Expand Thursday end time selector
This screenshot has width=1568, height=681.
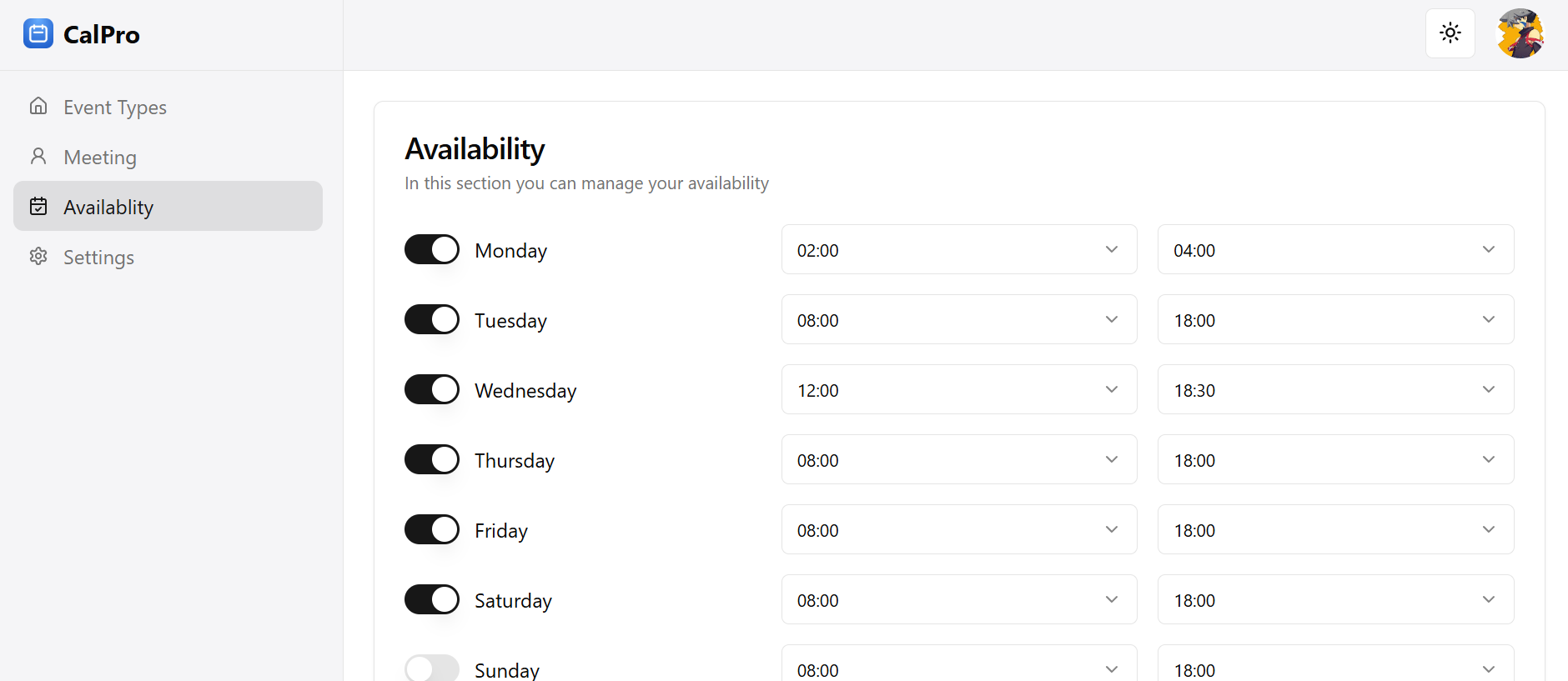coord(1335,459)
